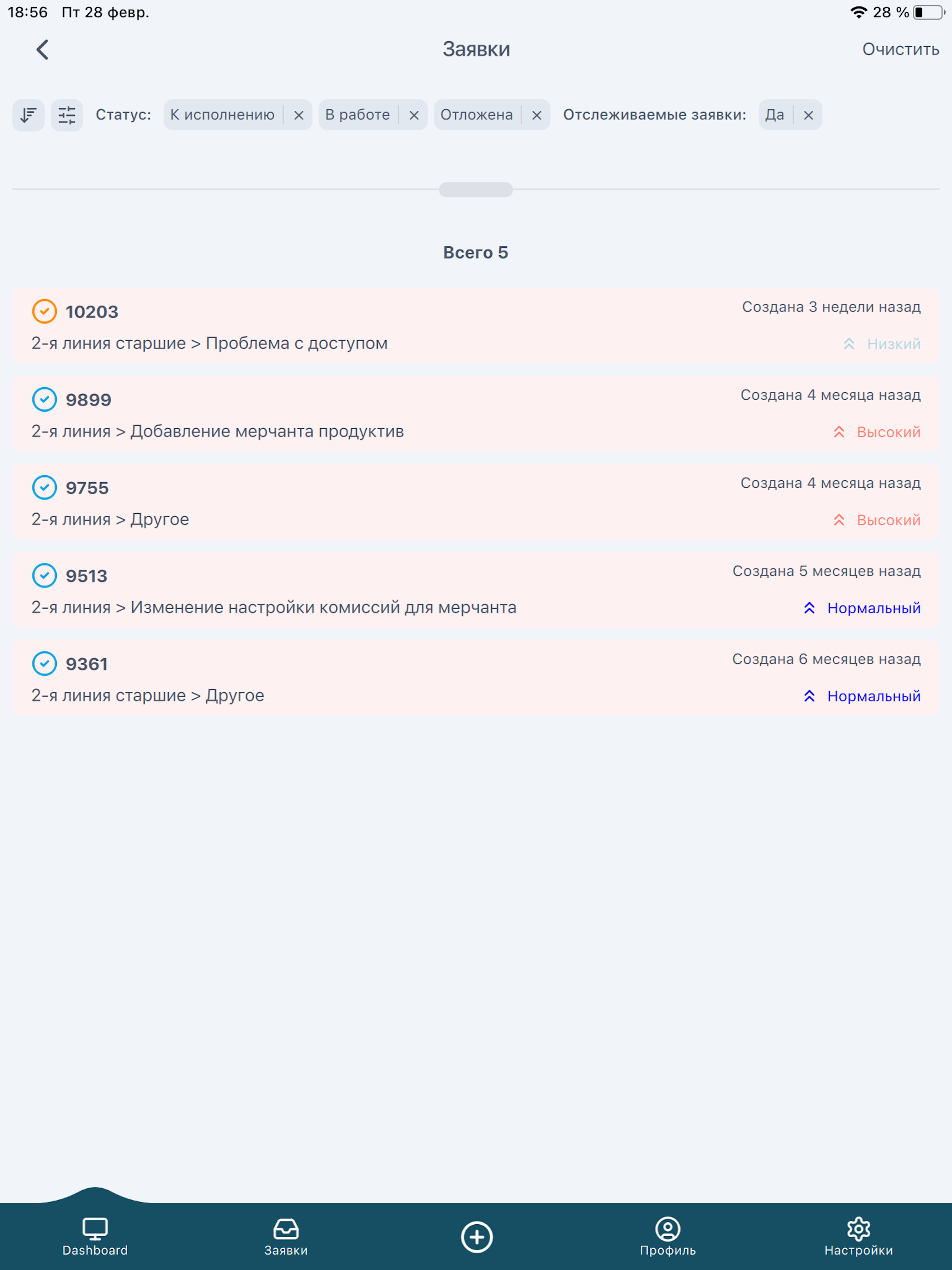
Task: Remove the В работе status filter
Action: 414,115
